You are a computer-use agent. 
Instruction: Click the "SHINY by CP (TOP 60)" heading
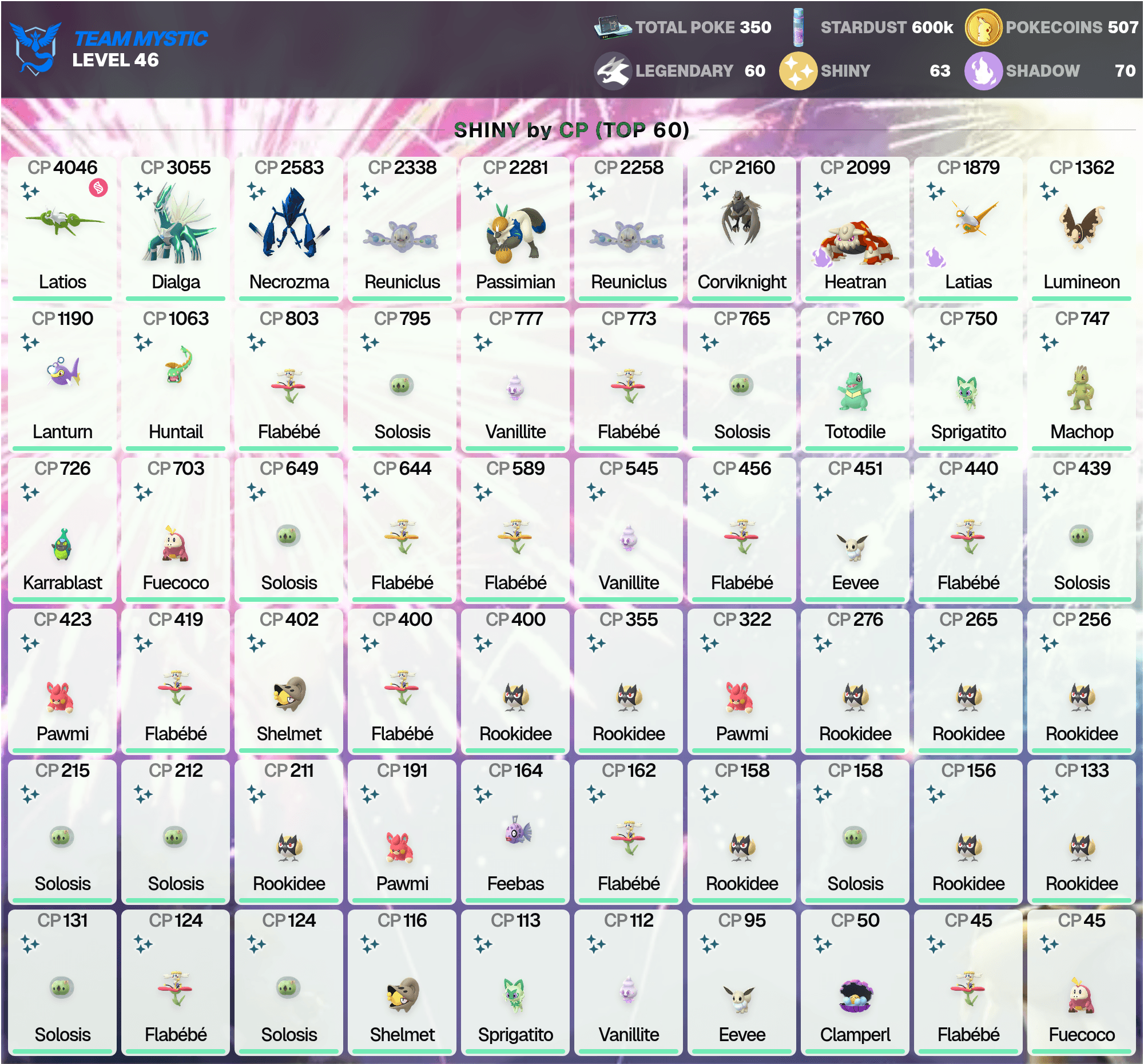coord(571,130)
